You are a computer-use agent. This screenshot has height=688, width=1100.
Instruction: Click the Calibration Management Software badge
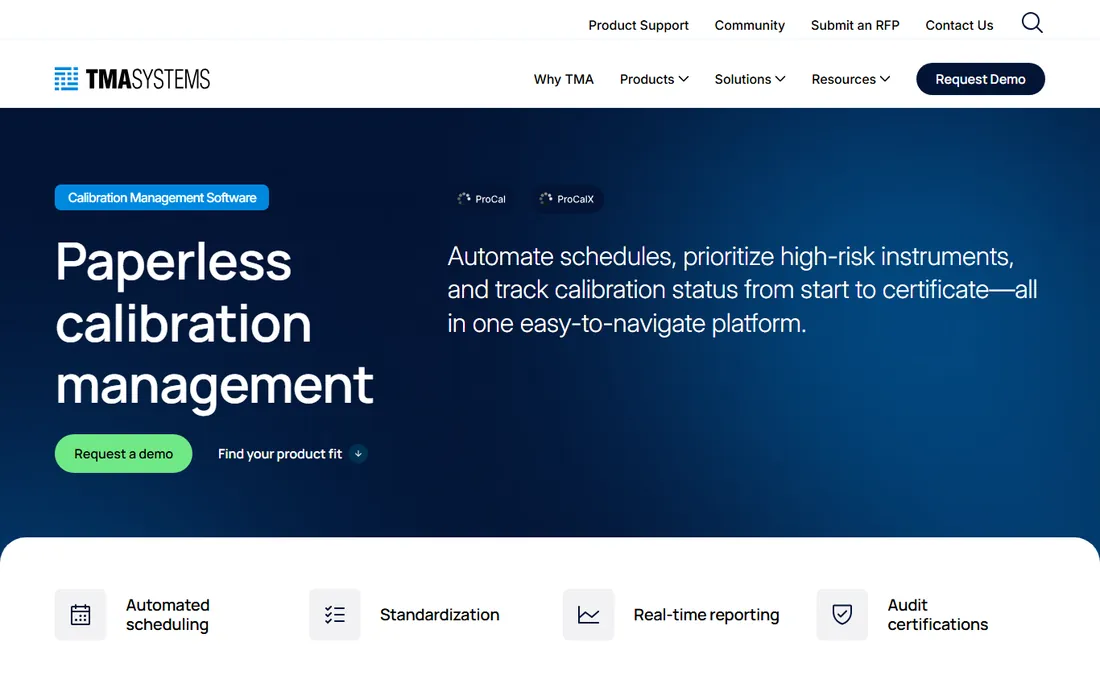pos(162,198)
